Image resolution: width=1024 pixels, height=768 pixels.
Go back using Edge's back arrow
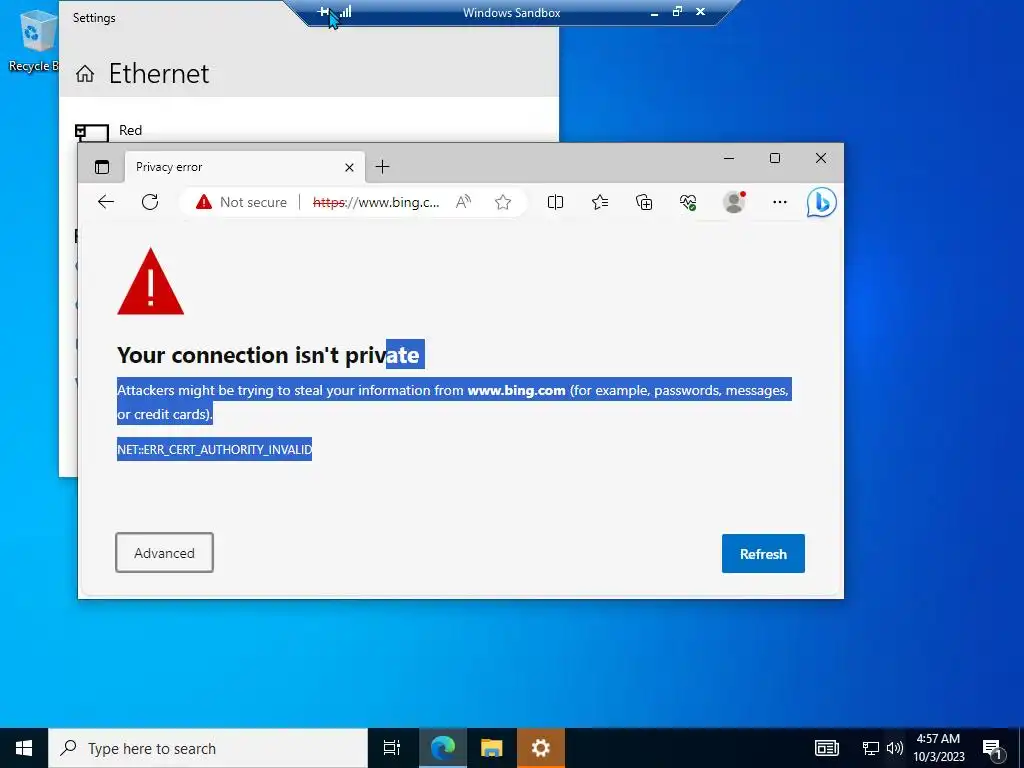(106, 202)
